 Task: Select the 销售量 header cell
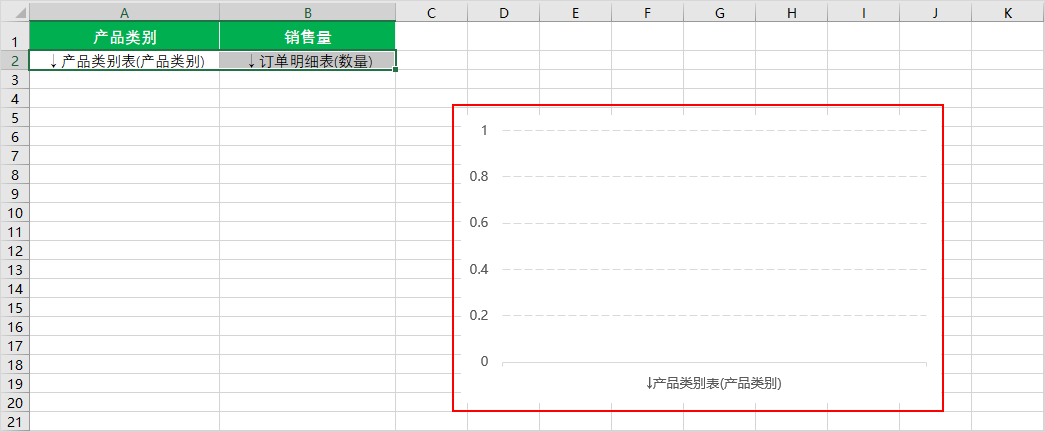[307, 36]
